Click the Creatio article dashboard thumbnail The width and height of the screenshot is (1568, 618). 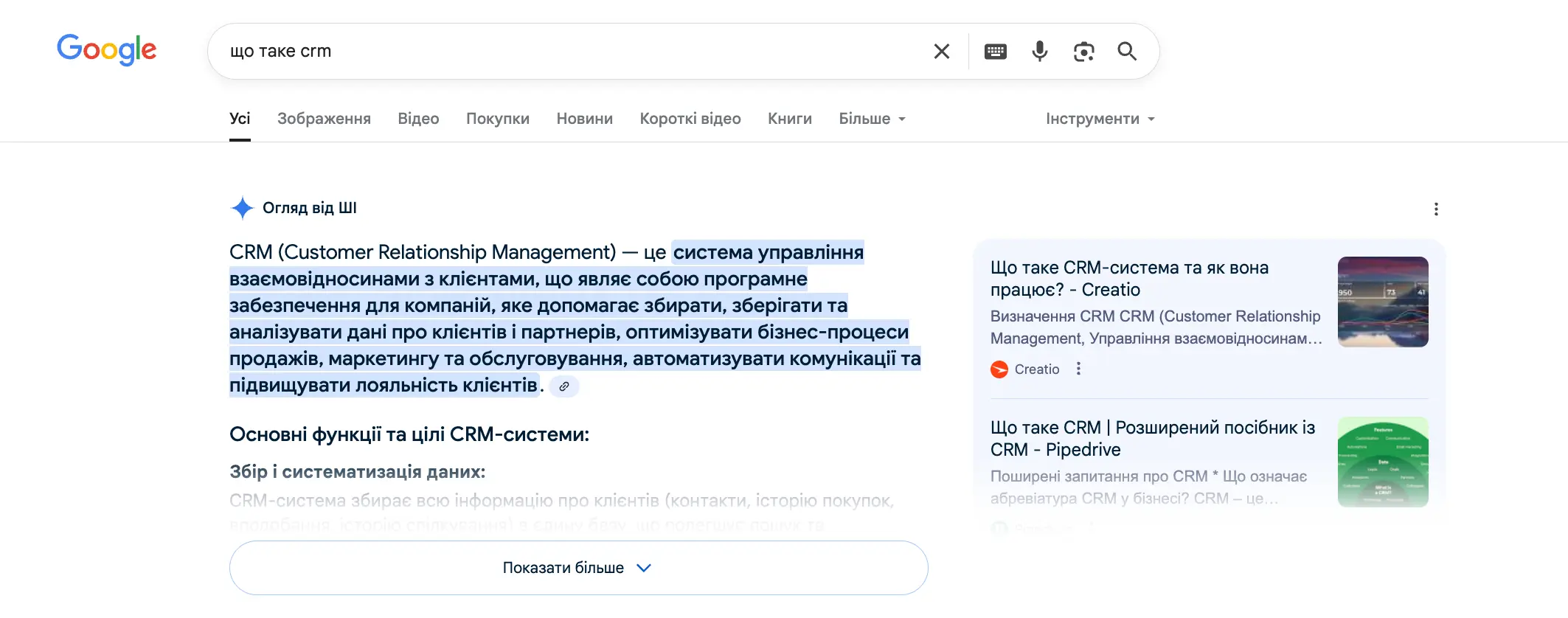pos(1383,302)
